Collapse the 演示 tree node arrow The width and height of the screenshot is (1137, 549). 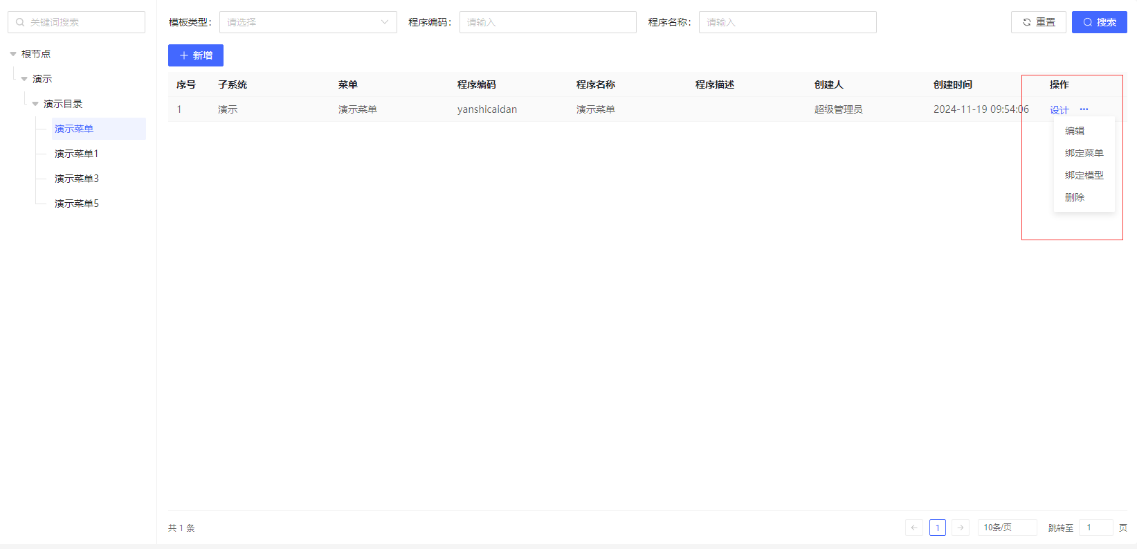24,79
